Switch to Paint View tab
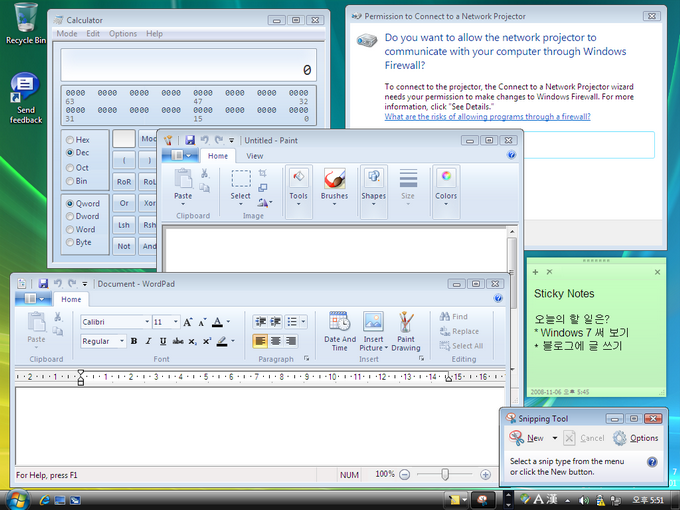The image size is (680, 510). click(255, 156)
